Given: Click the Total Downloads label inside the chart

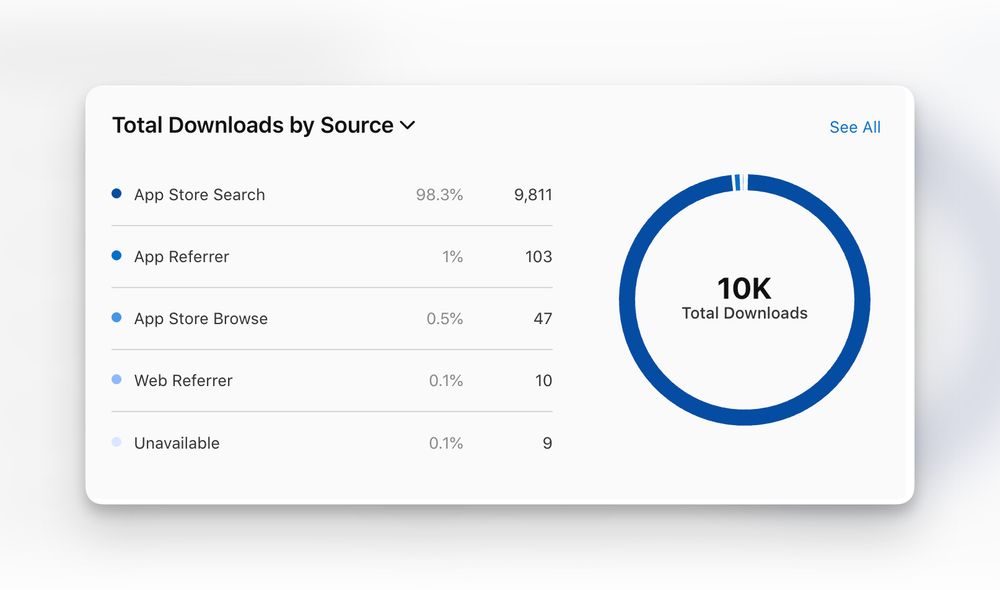Looking at the screenshot, I should (744, 313).
